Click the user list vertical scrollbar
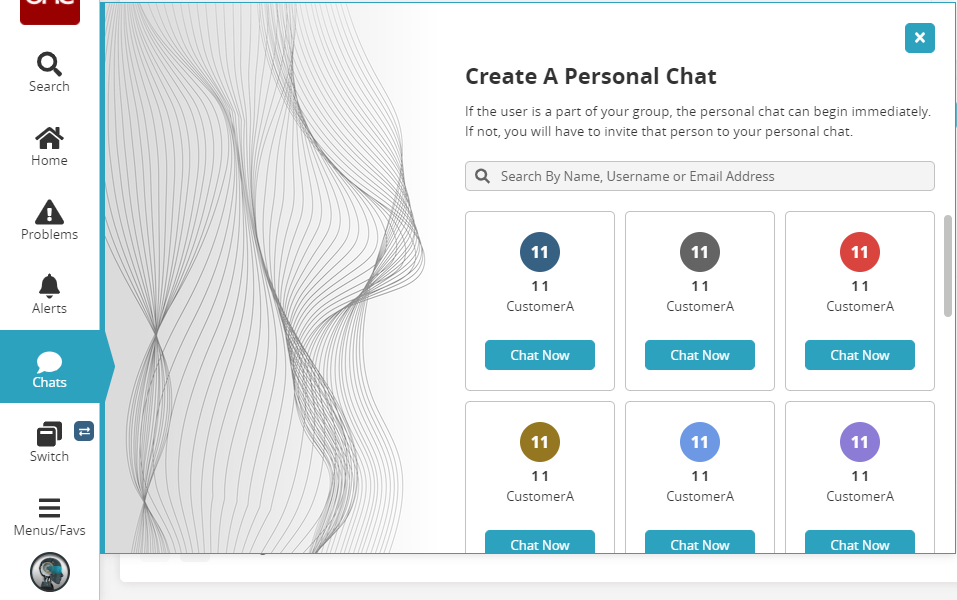The image size is (957, 600). [948, 265]
